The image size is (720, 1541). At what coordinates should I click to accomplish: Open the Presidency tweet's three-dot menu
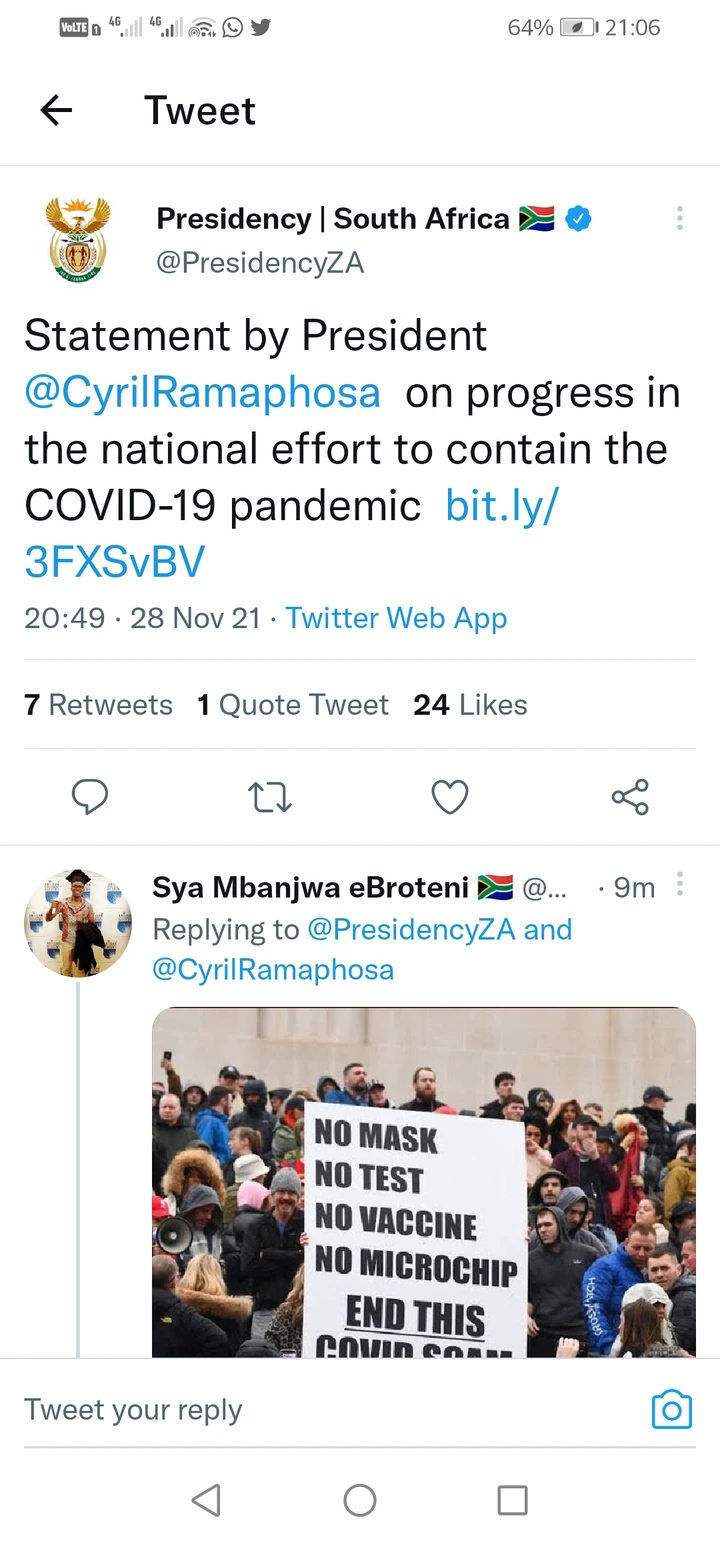click(x=680, y=218)
